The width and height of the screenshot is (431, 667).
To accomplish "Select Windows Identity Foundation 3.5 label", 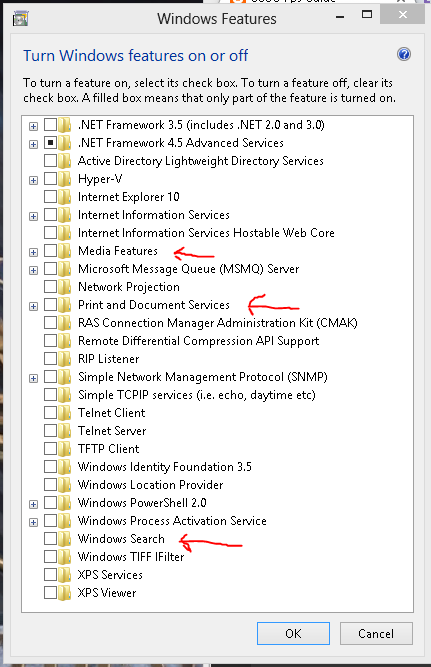I will tap(165, 467).
